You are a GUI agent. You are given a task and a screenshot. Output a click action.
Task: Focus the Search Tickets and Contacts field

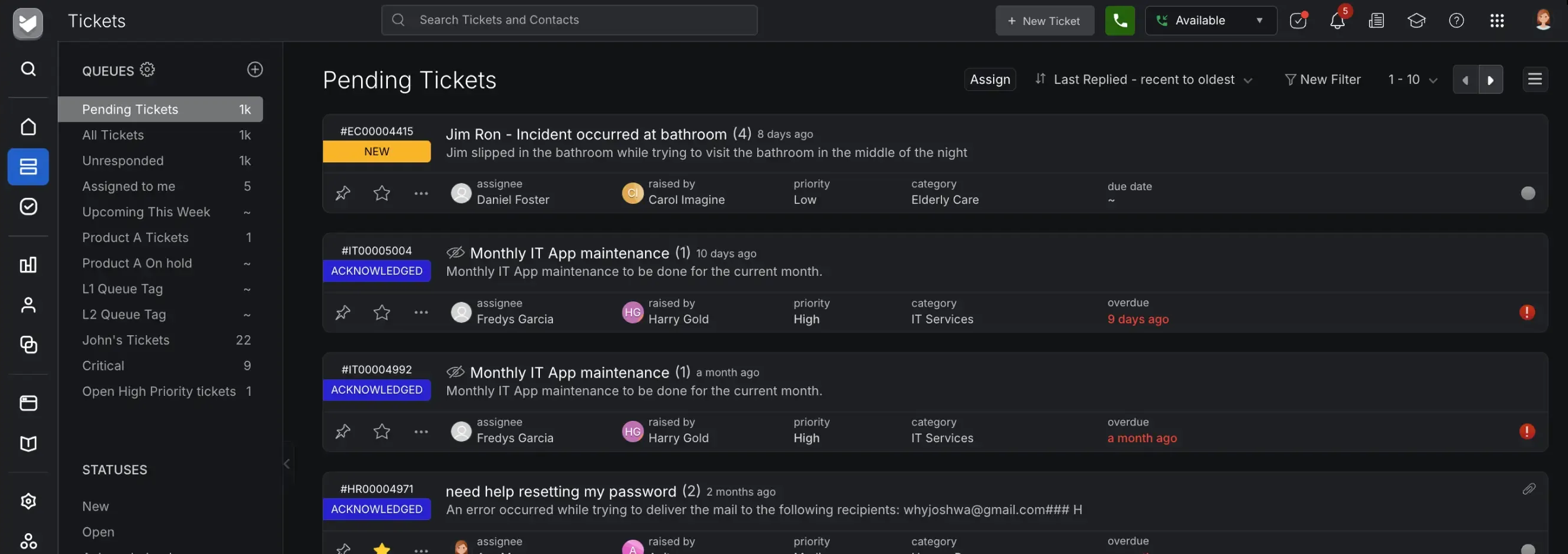coord(569,20)
